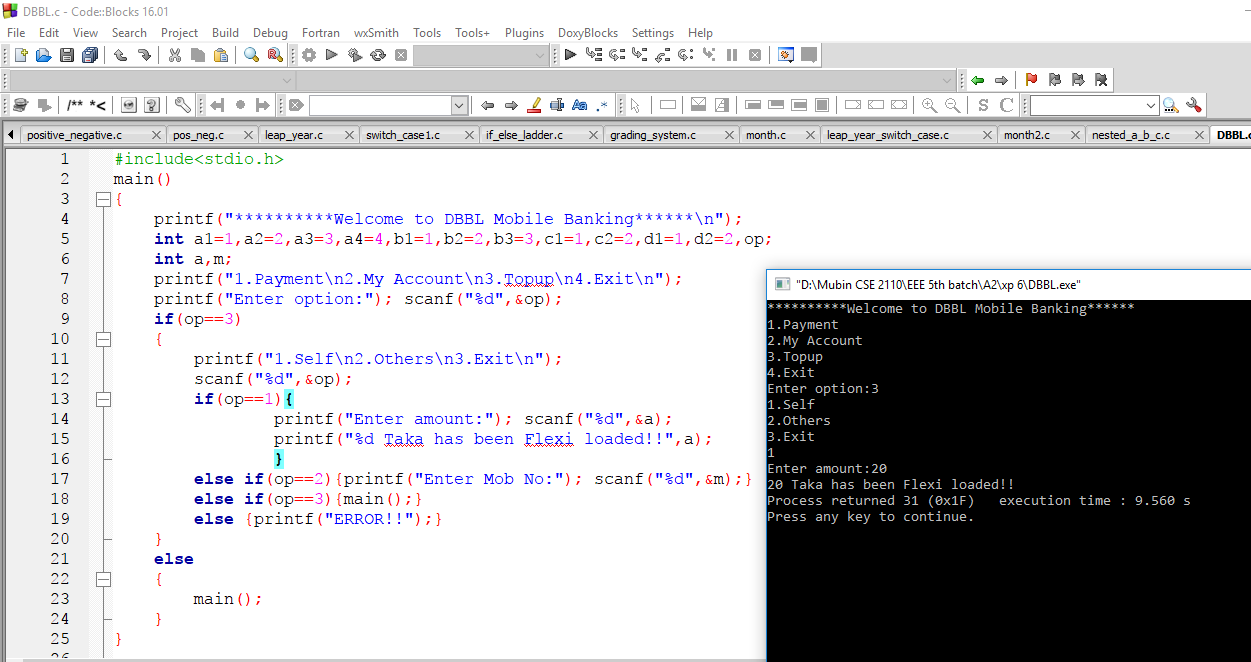Toggle a bookmark with the red flag icon

click(1031, 79)
